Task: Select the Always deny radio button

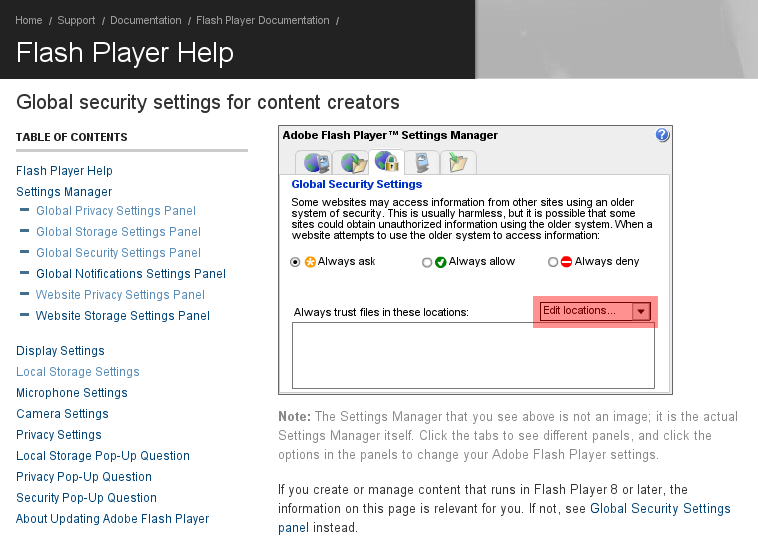Action: [x=553, y=262]
